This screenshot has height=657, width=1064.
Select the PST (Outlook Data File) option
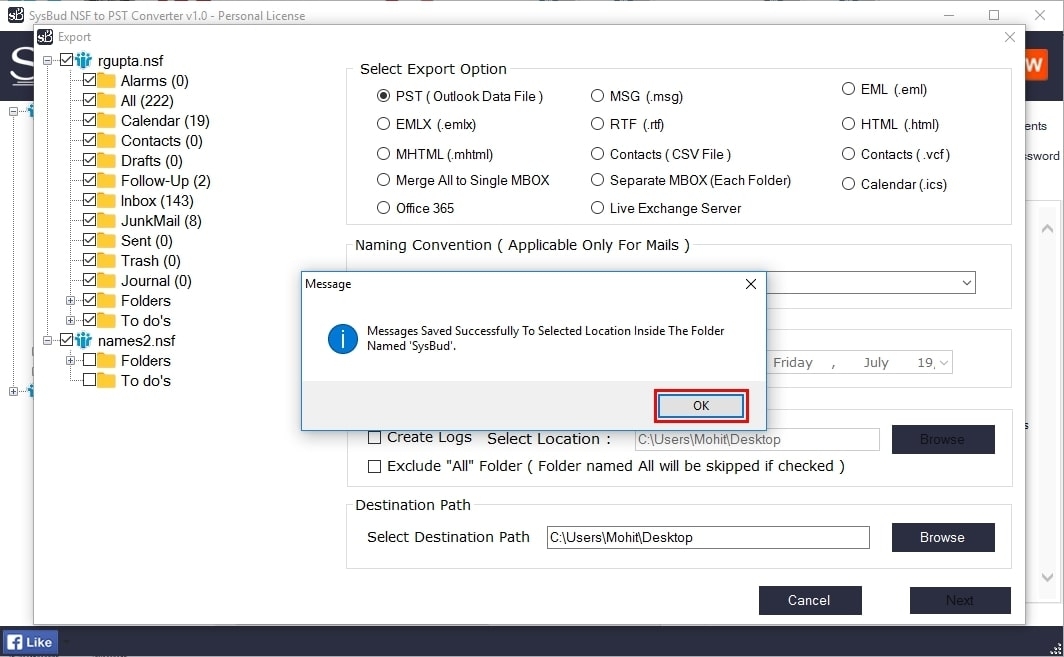coord(383,96)
